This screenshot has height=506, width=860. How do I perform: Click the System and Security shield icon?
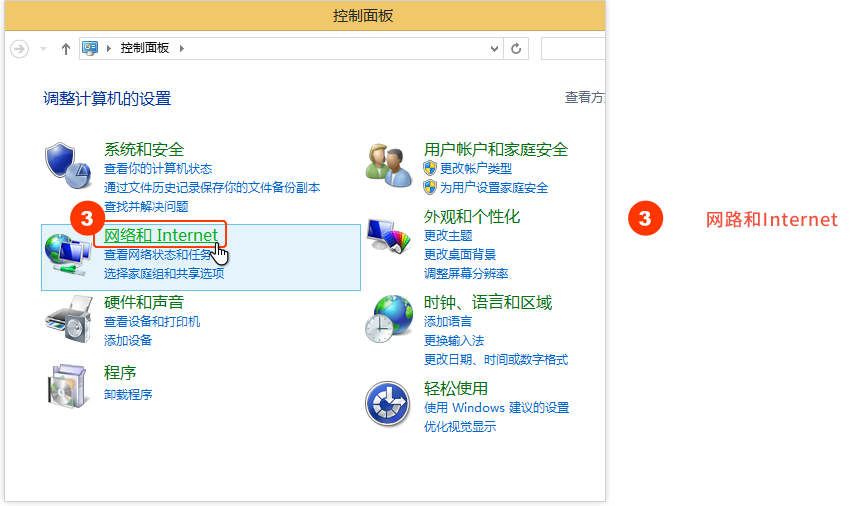[67, 165]
